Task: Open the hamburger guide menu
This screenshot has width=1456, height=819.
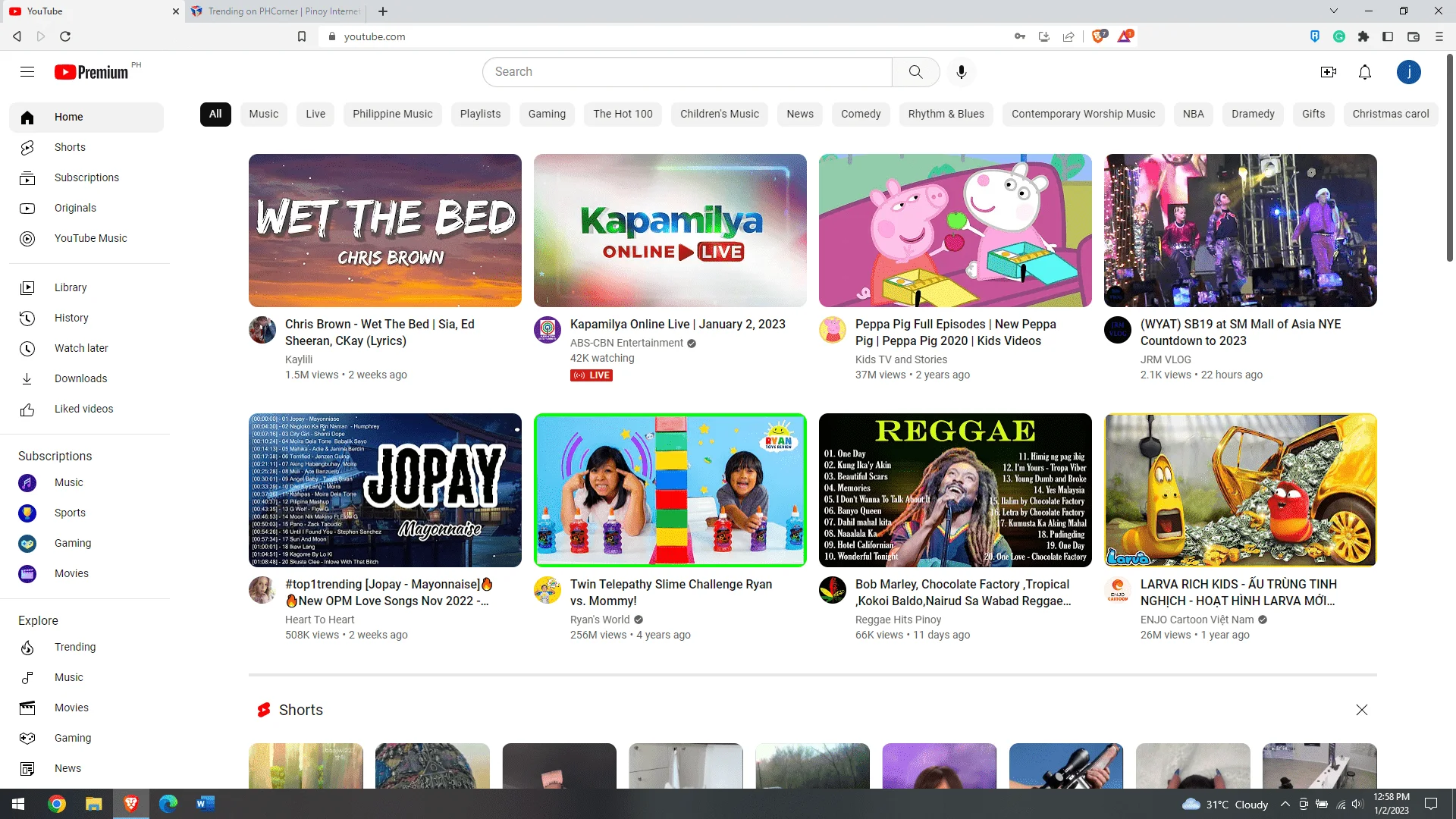Action: (27, 72)
